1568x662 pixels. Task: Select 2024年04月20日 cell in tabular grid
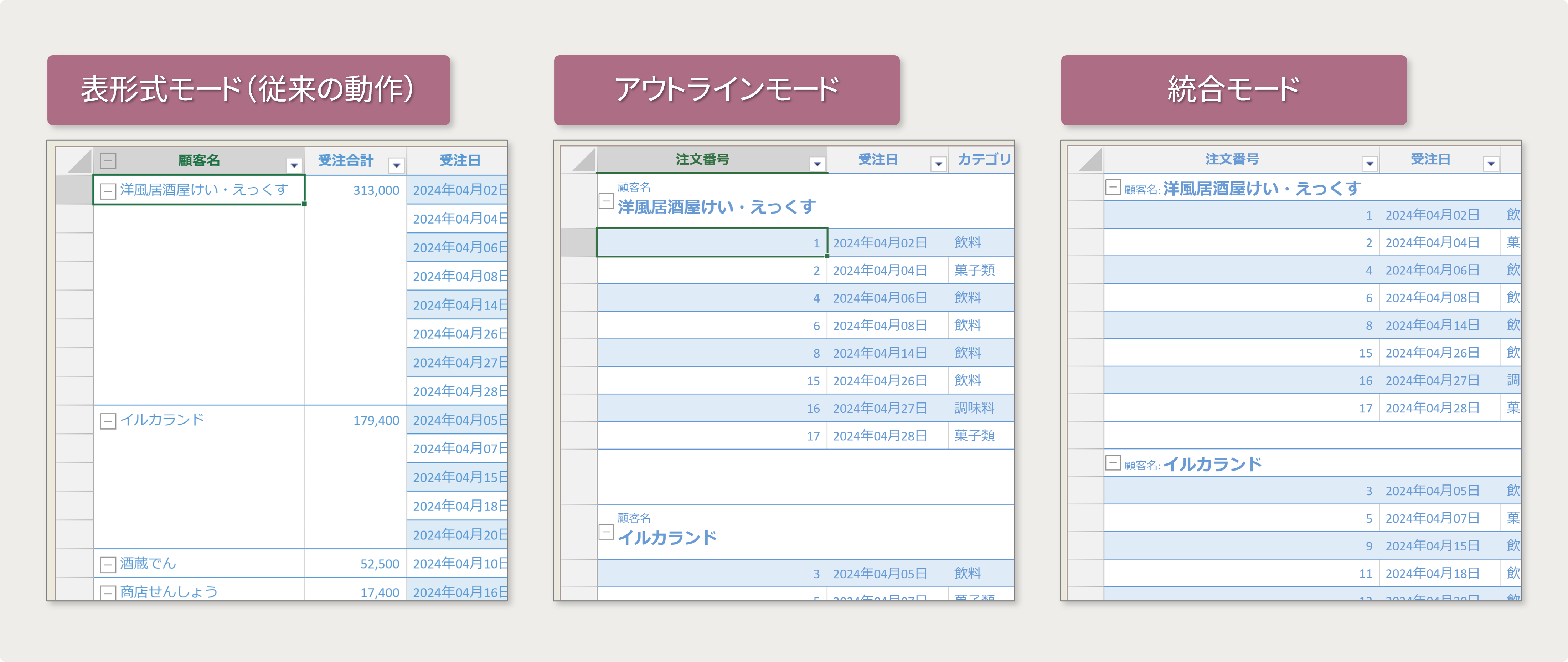point(457,535)
